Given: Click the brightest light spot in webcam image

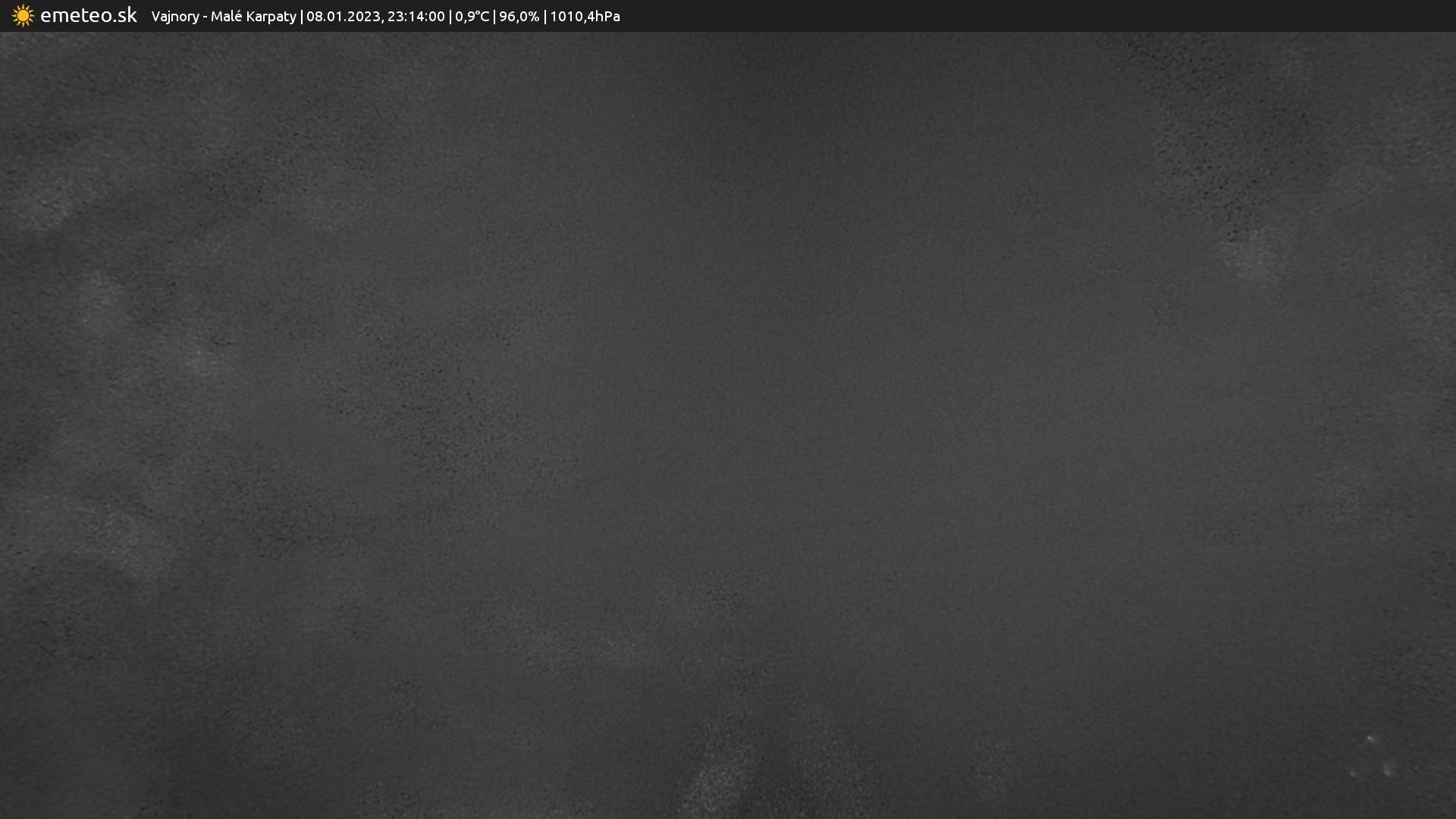Looking at the screenshot, I should 1370,738.
